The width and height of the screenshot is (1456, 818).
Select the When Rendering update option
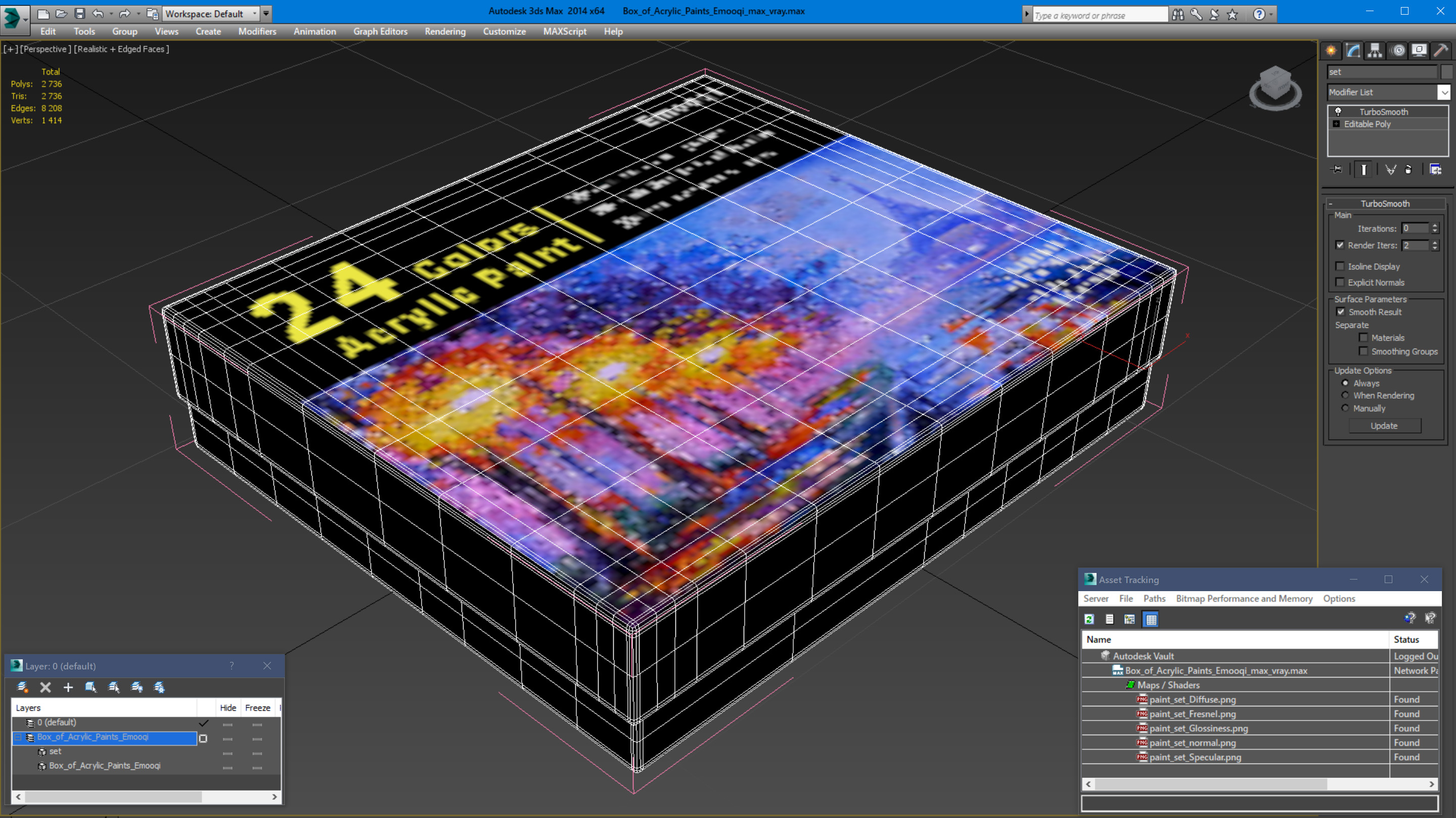[1345, 396]
